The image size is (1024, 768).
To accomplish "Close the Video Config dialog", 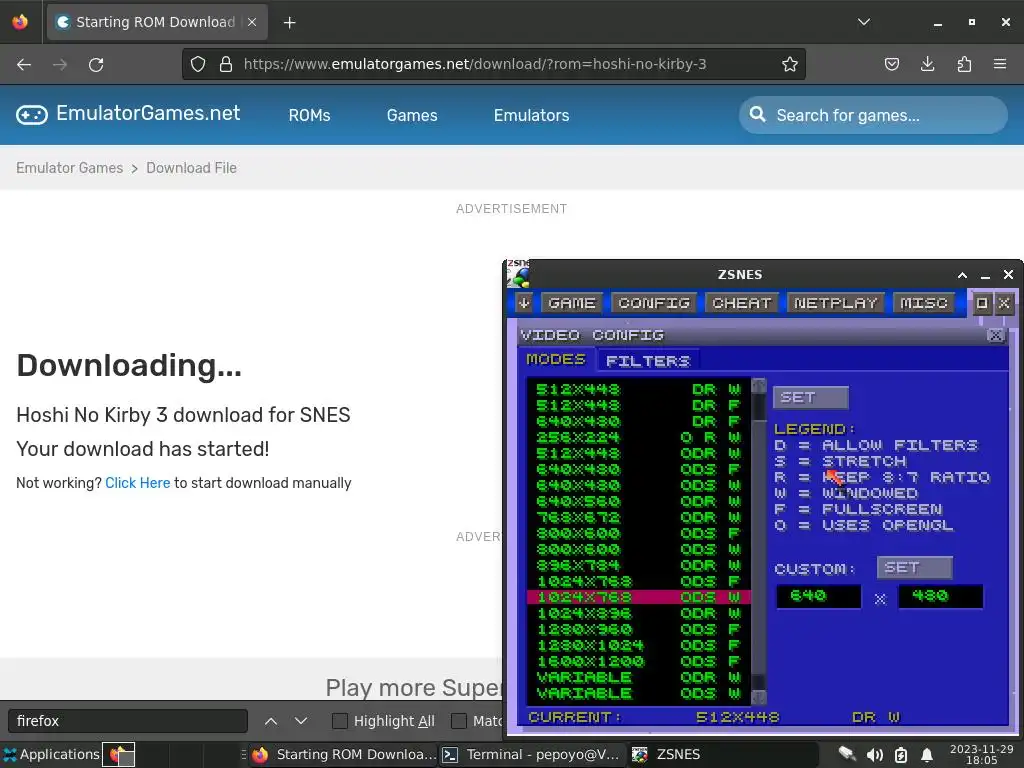I will [x=995, y=335].
